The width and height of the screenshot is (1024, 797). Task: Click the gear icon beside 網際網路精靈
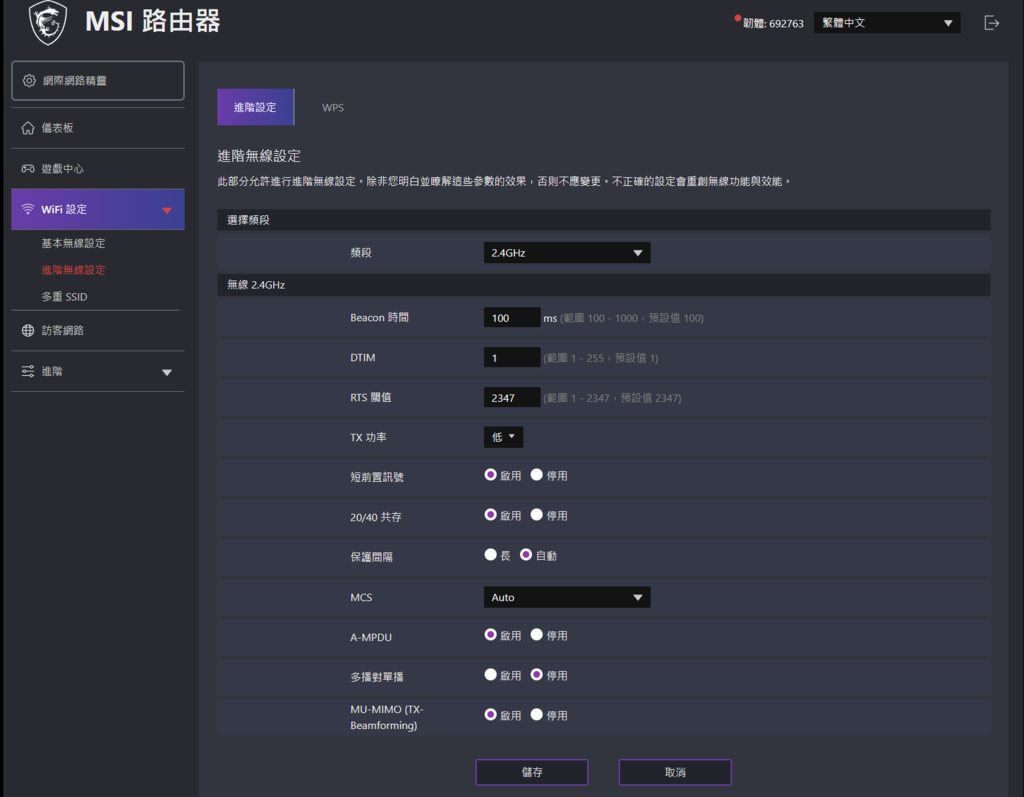click(x=29, y=80)
